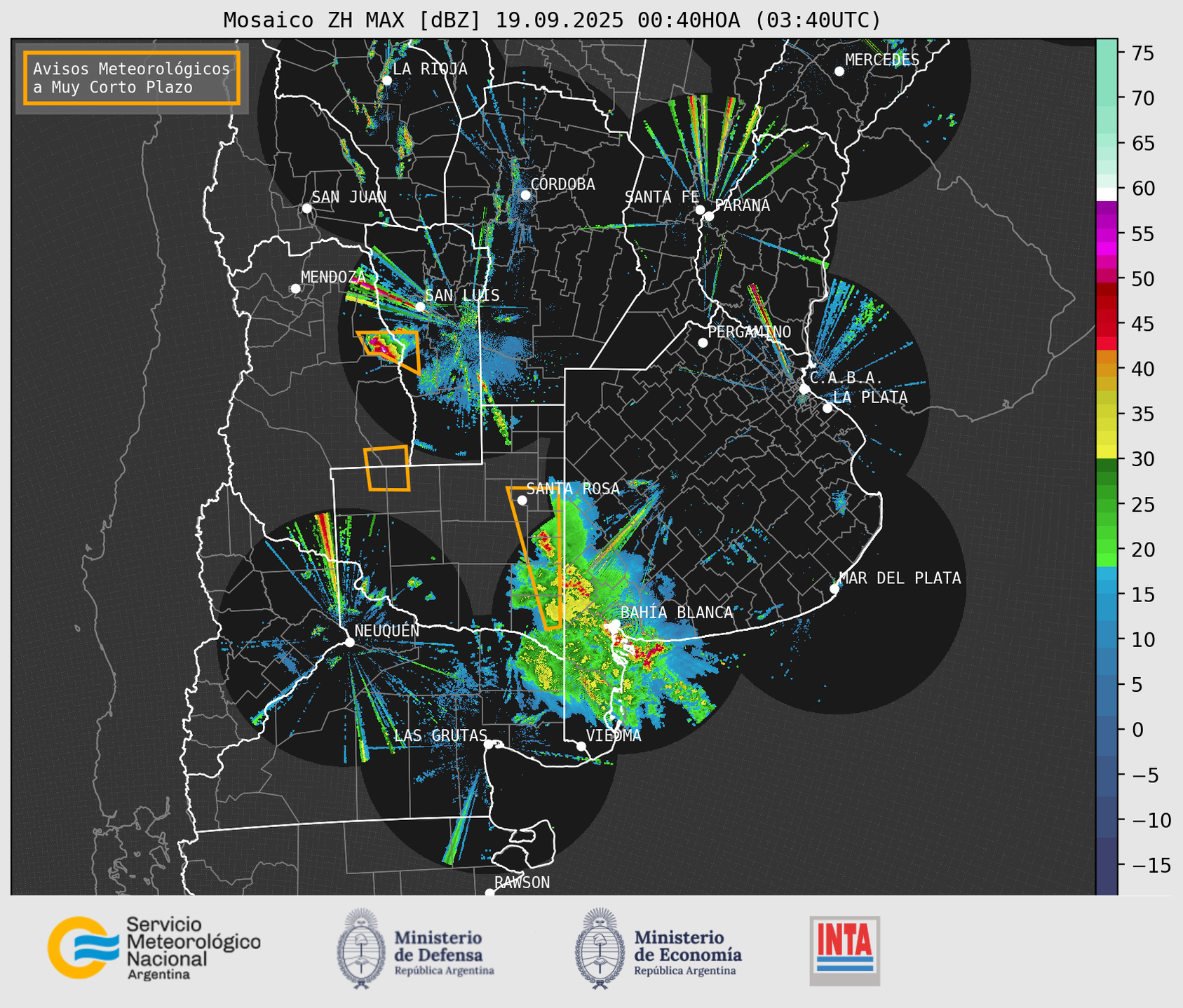The width and height of the screenshot is (1183, 1008).
Task: Click the '45' tick on the dBZ scale
Action: (x=1142, y=324)
